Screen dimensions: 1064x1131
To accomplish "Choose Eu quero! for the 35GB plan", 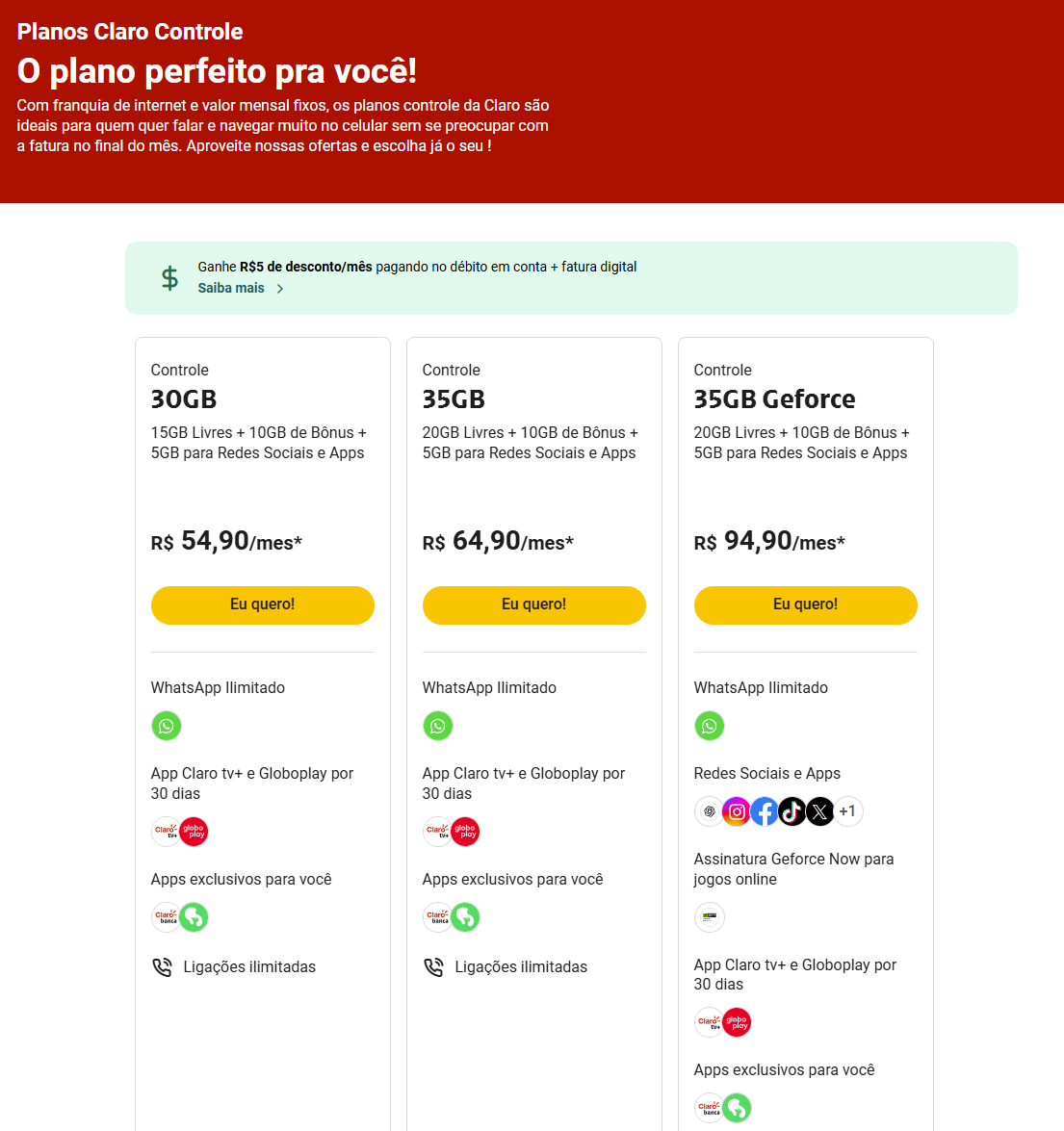I will (533, 604).
